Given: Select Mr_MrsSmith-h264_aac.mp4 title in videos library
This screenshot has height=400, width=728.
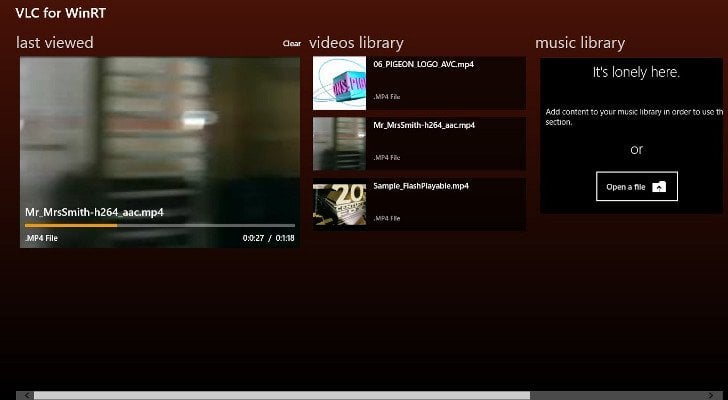Looking at the screenshot, I should (424, 125).
